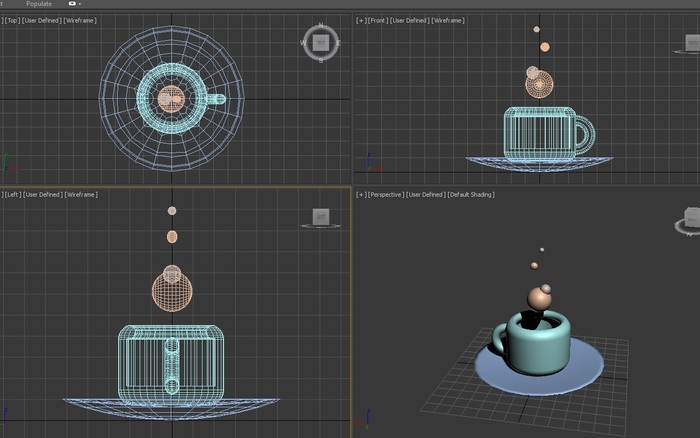This screenshot has width=700, height=438.
Task: Click the [+] menu in the Perspective viewport
Action: click(360, 194)
